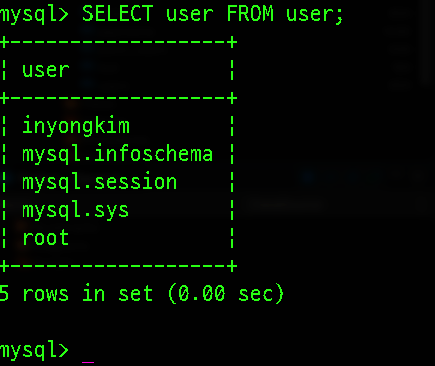
Task: Click the dashed separator below user header
Action: coord(118,98)
